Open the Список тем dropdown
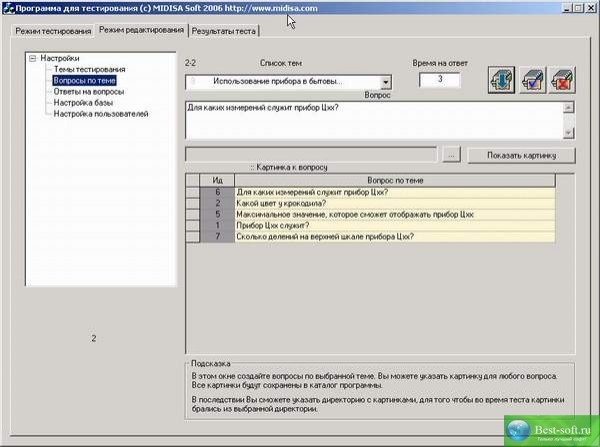This screenshot has width=600, height=447. (386, 81)
